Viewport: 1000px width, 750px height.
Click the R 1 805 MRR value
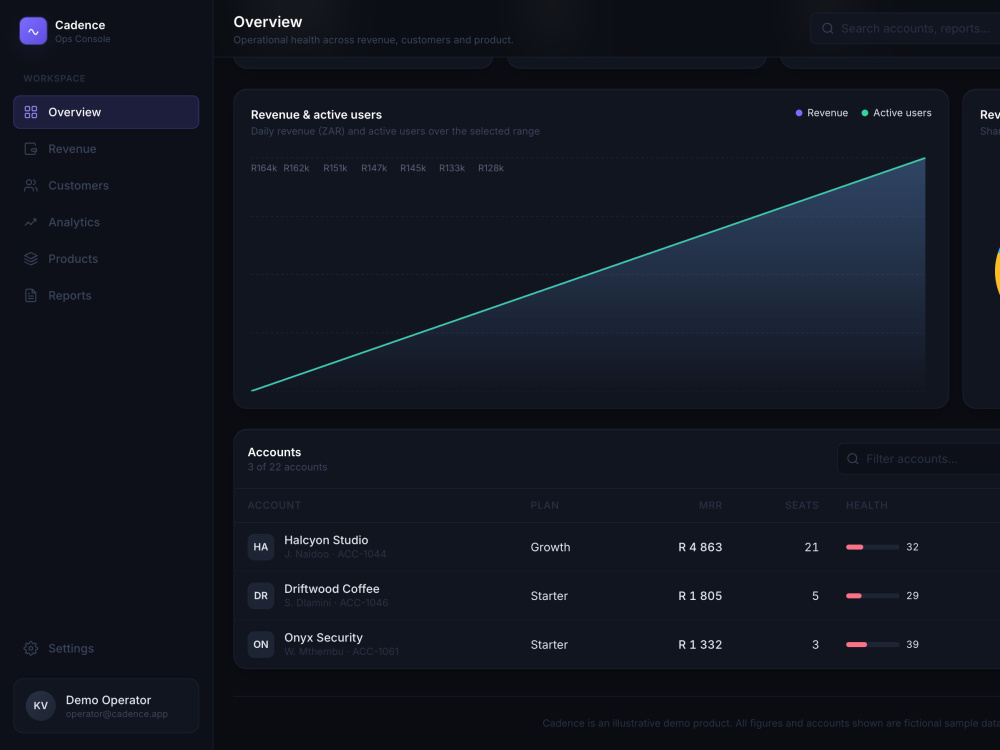(x=700, y=596)
